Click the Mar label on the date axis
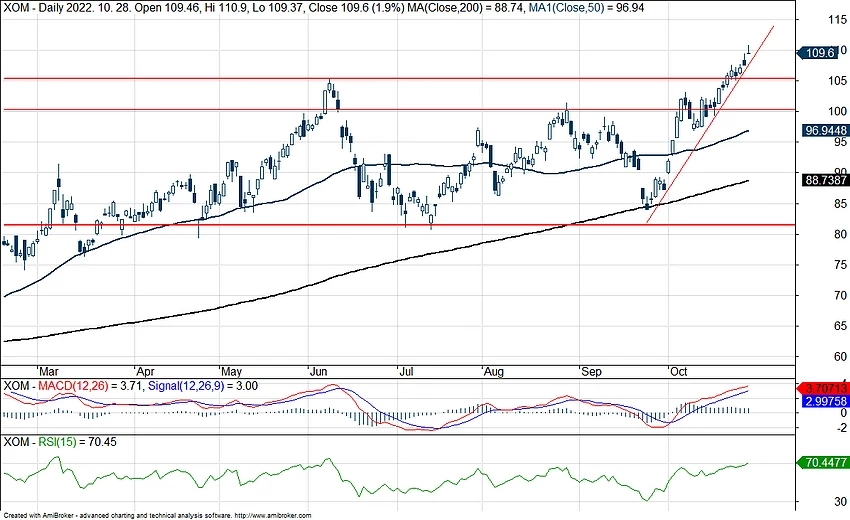The width and height of the screenshot is (850, 520). pos(49,371)
